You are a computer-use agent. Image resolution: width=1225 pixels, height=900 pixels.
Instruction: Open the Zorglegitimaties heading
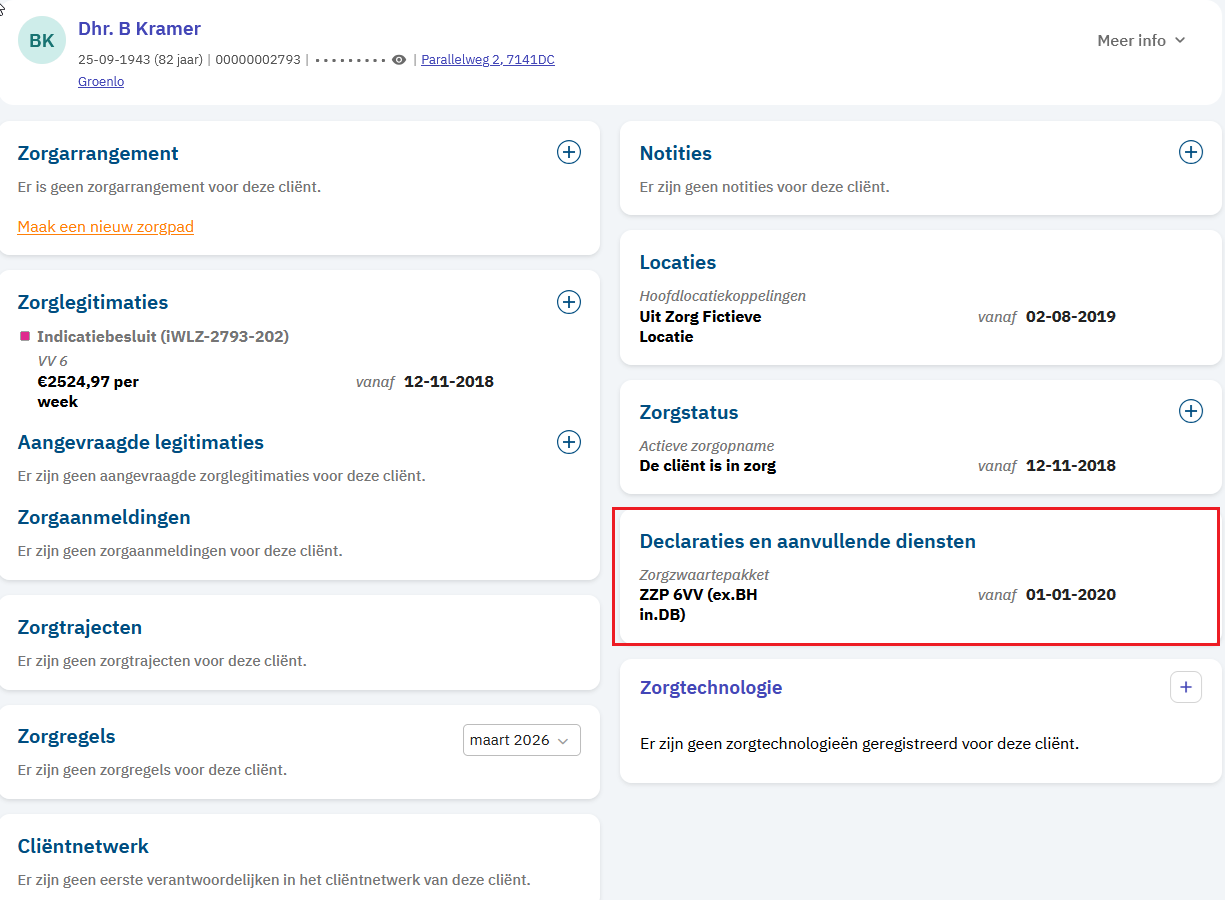tap(93, 302)
